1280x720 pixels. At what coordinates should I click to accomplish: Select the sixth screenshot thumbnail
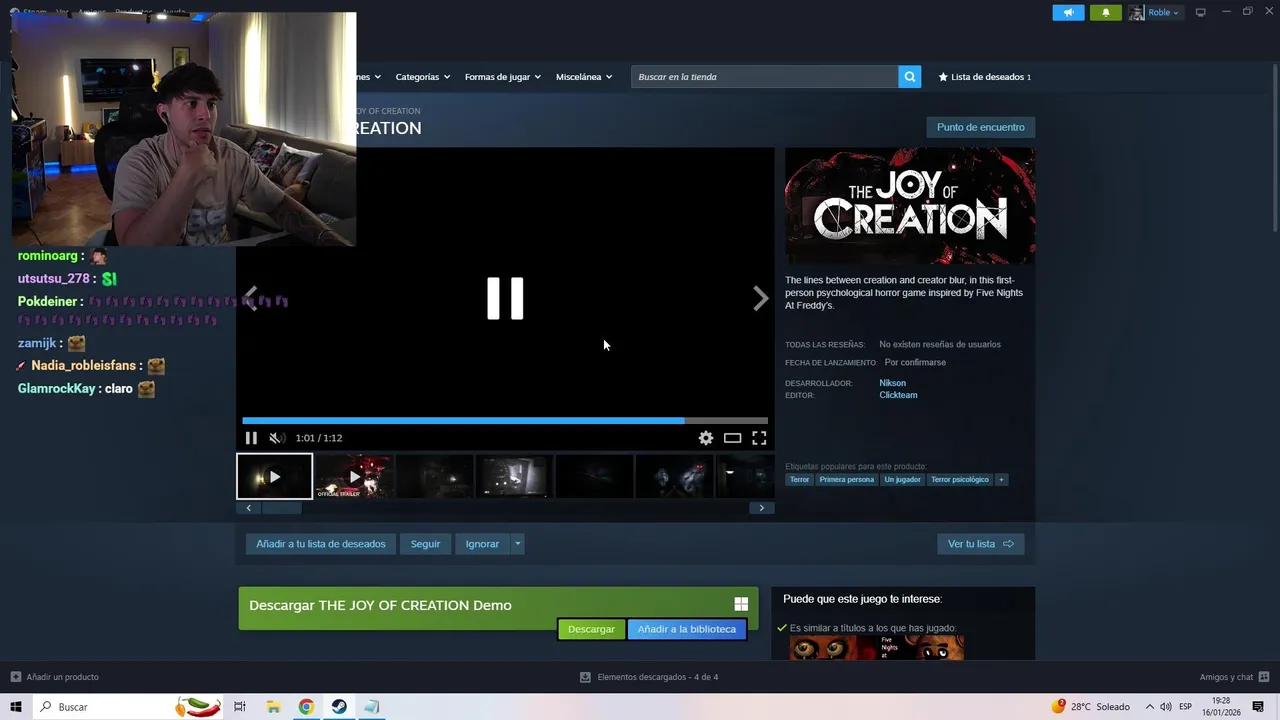click(674, 476)
